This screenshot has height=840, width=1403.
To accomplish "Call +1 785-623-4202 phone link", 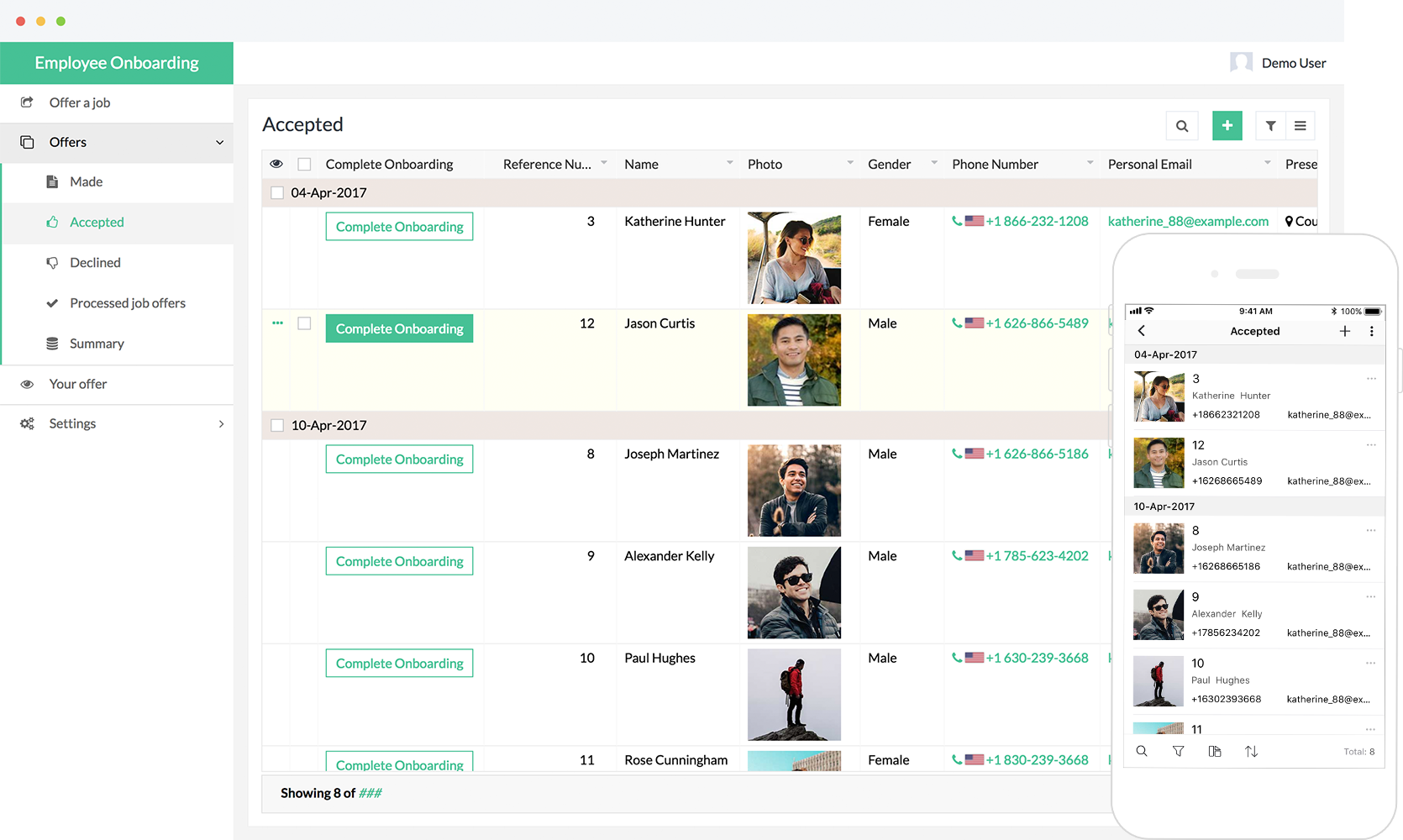I will [x=1037, y=556].
